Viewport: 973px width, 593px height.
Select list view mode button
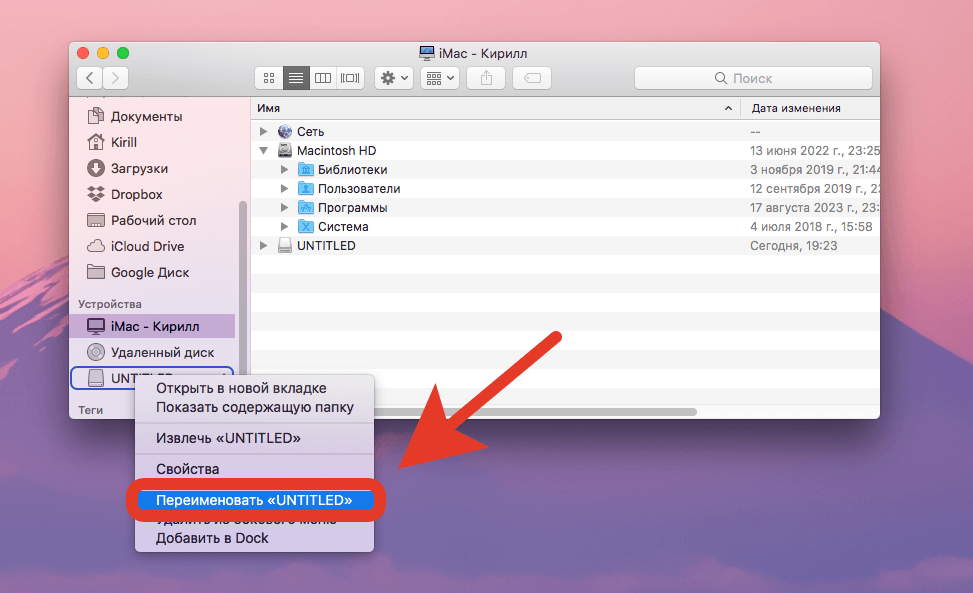[x=296, y=77]
